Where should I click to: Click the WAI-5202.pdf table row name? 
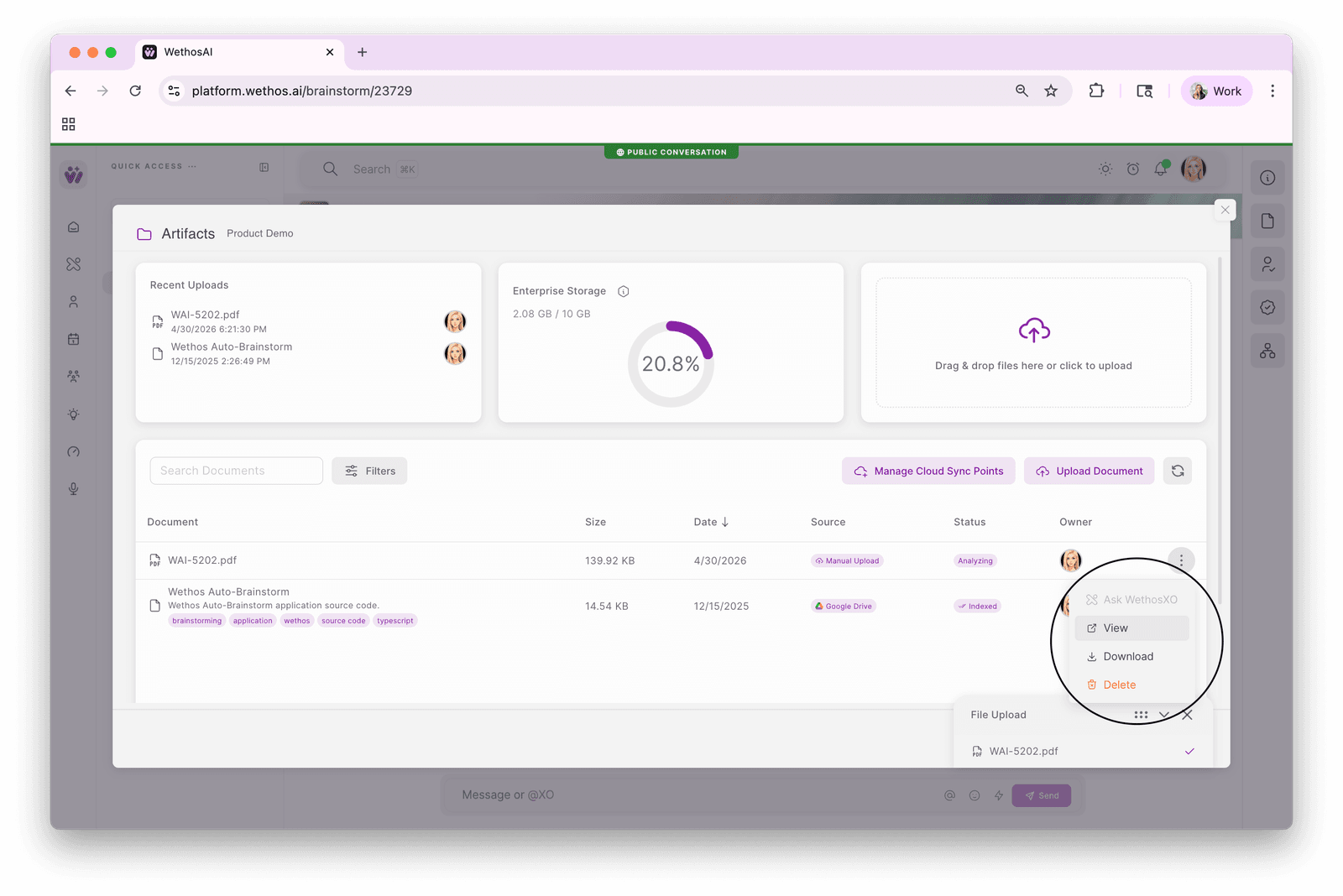pyautogui.click(x=202, y=560)
